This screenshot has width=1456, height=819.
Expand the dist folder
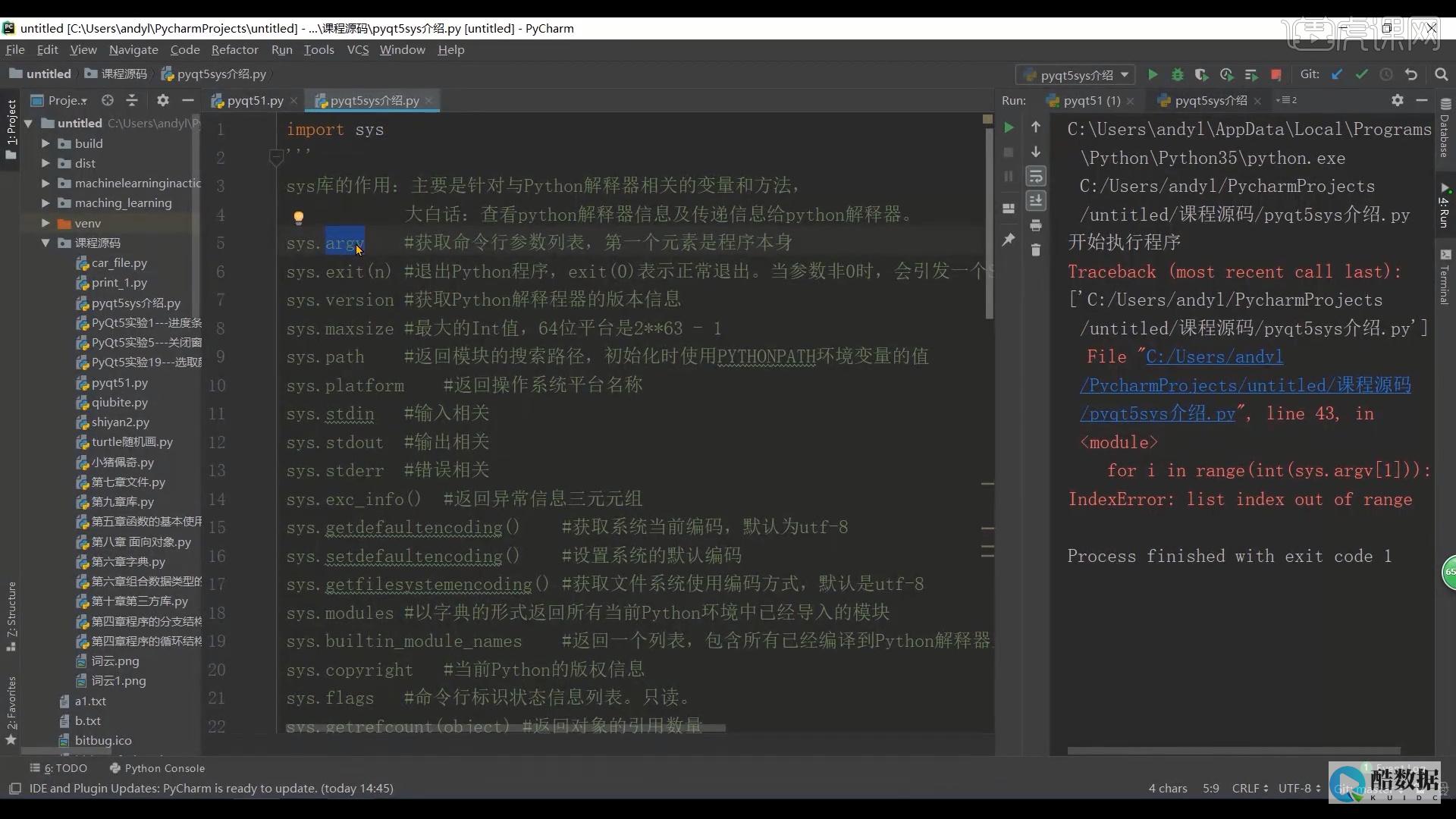45,163
